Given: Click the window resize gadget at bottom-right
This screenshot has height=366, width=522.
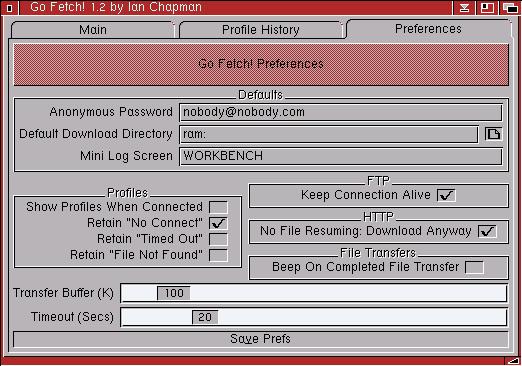Looking at the screenshot, I should (513, 360).
